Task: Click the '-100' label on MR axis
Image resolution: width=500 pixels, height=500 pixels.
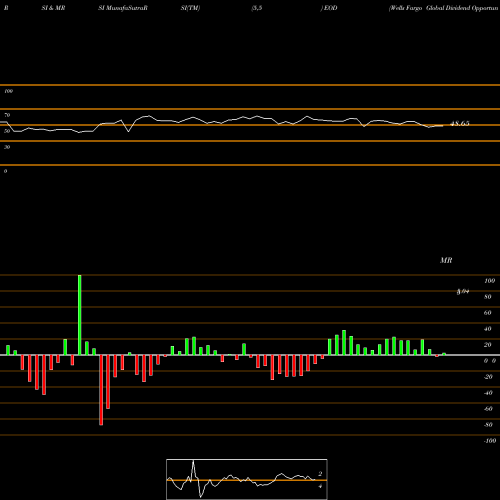Action: pos(490,441)
